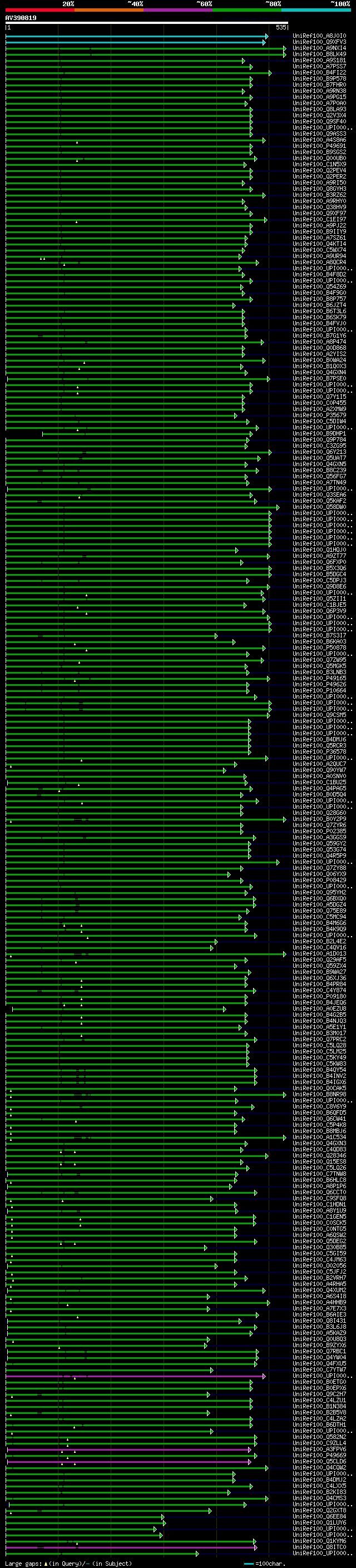This screenshot has width=356, height=1568.
Task: Select label UniRef100_C1EI97
Action: (319, 219)
